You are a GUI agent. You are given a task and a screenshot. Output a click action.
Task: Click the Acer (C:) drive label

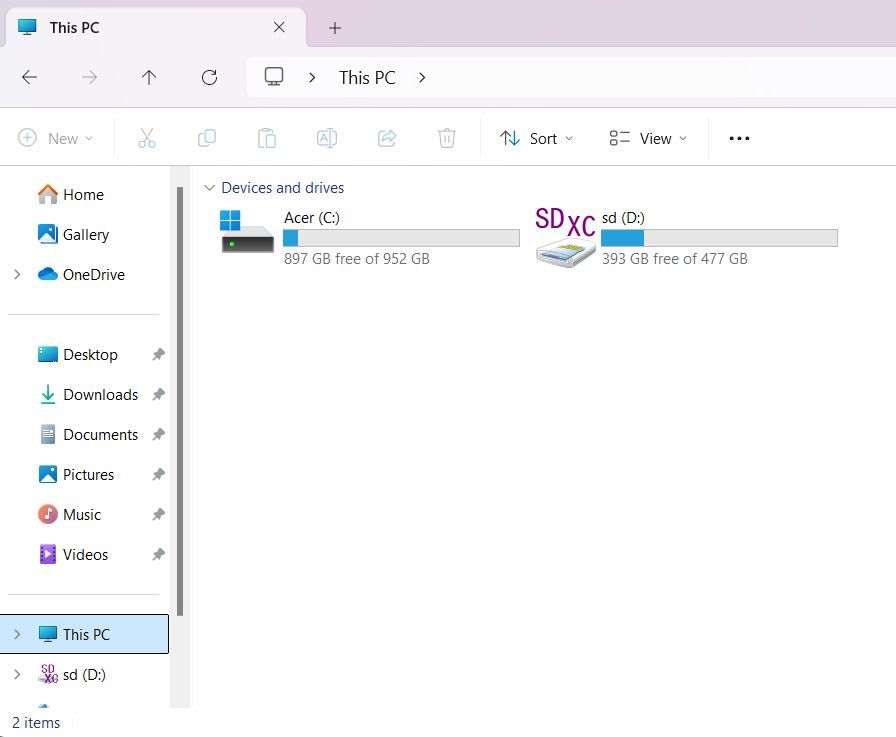[311, 218]
